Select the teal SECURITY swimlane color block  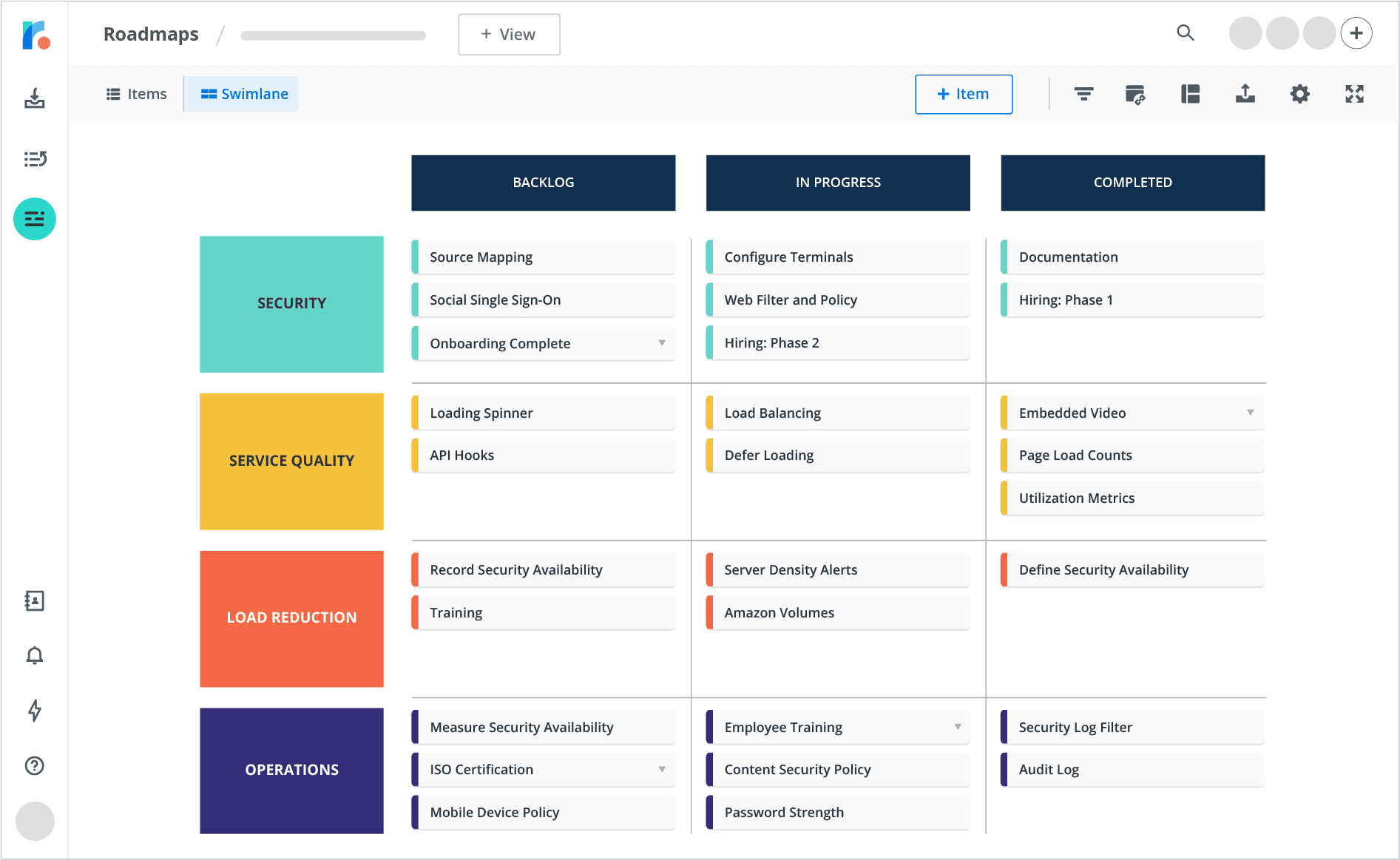pyautogui.click(x=291, y=303)
